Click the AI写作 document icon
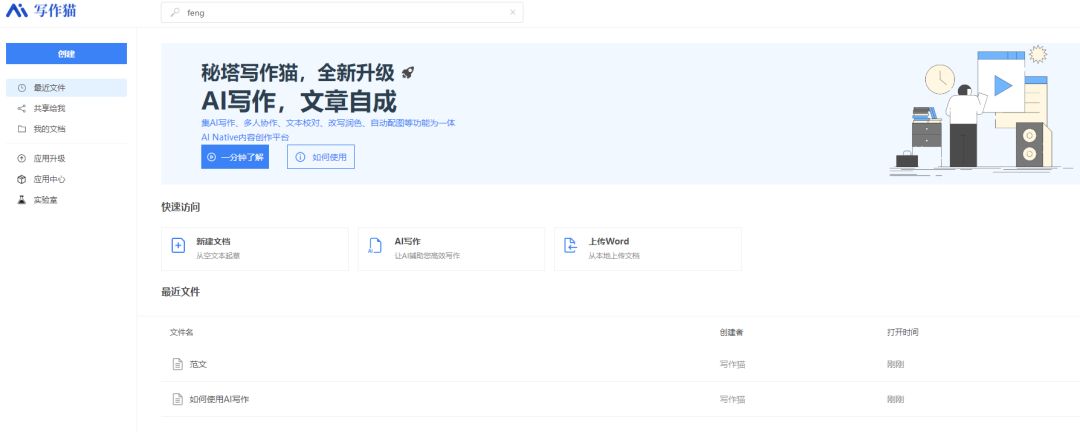This screenshot has height=432, width=1080. coord(375,246)
